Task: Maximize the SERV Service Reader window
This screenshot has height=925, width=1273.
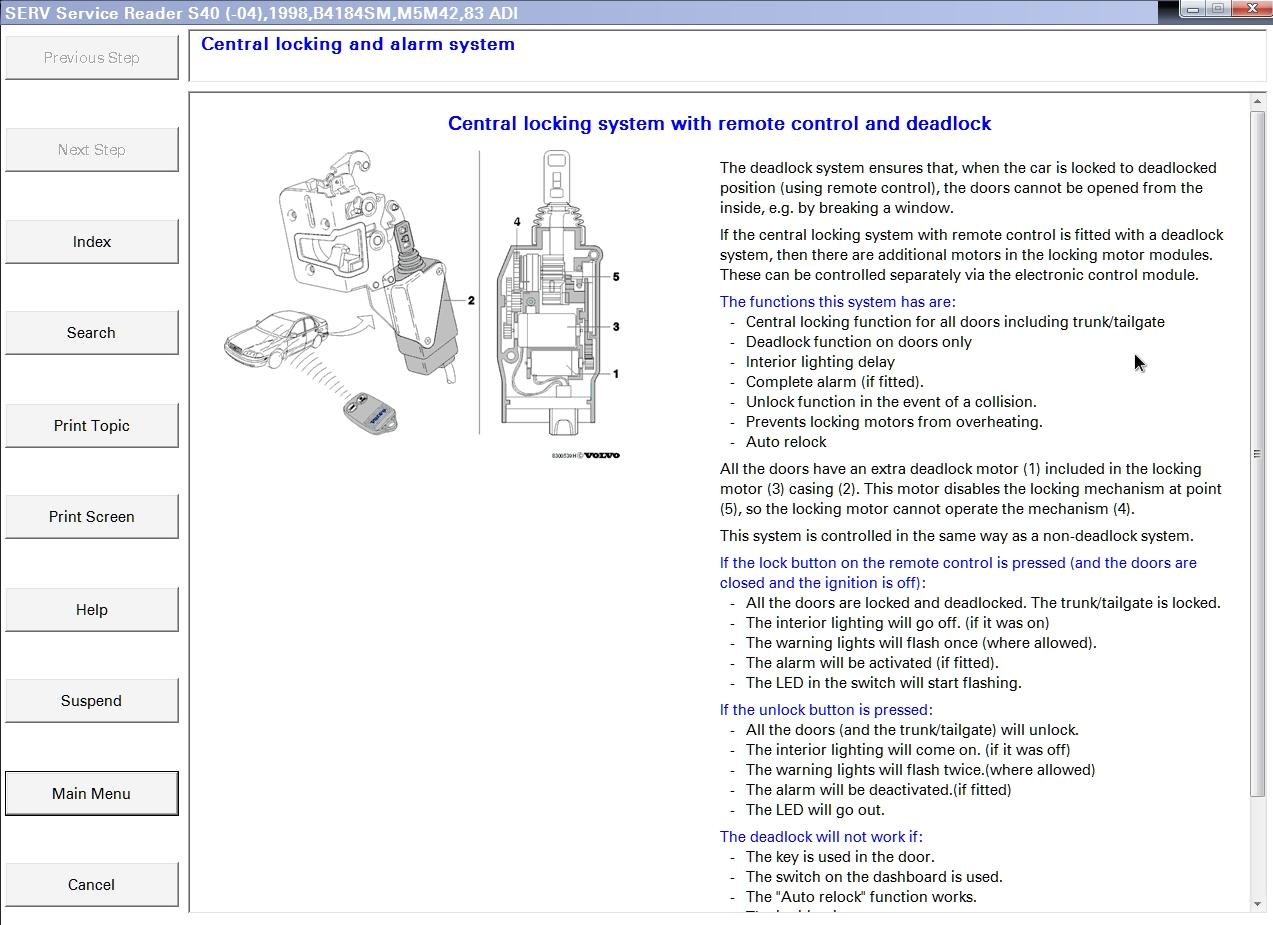Action: tap(1218, 9)
